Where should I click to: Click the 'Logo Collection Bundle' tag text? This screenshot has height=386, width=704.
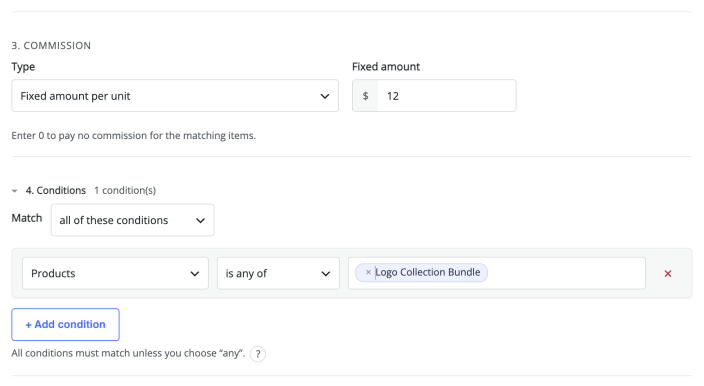(x=428, y=272)
